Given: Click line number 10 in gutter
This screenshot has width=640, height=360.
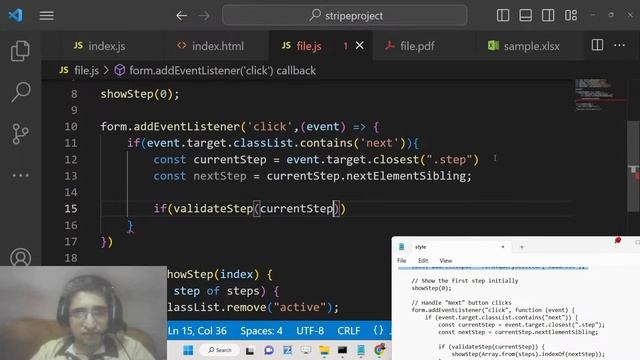Looking at the screenshot, I should click(71, 127).
